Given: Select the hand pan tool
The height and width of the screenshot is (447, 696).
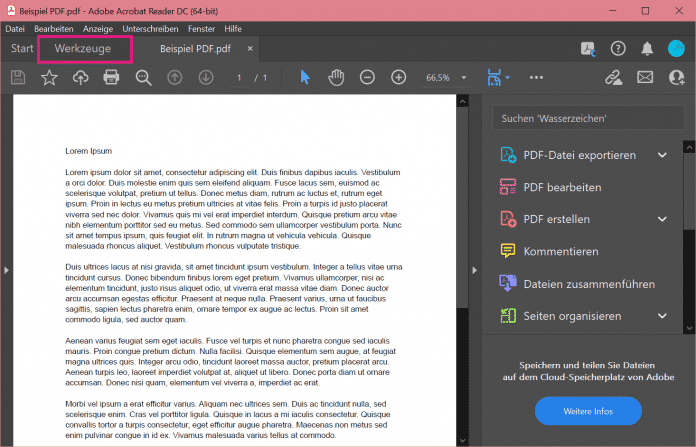Looking at the screenshot, I should point(336,77).
